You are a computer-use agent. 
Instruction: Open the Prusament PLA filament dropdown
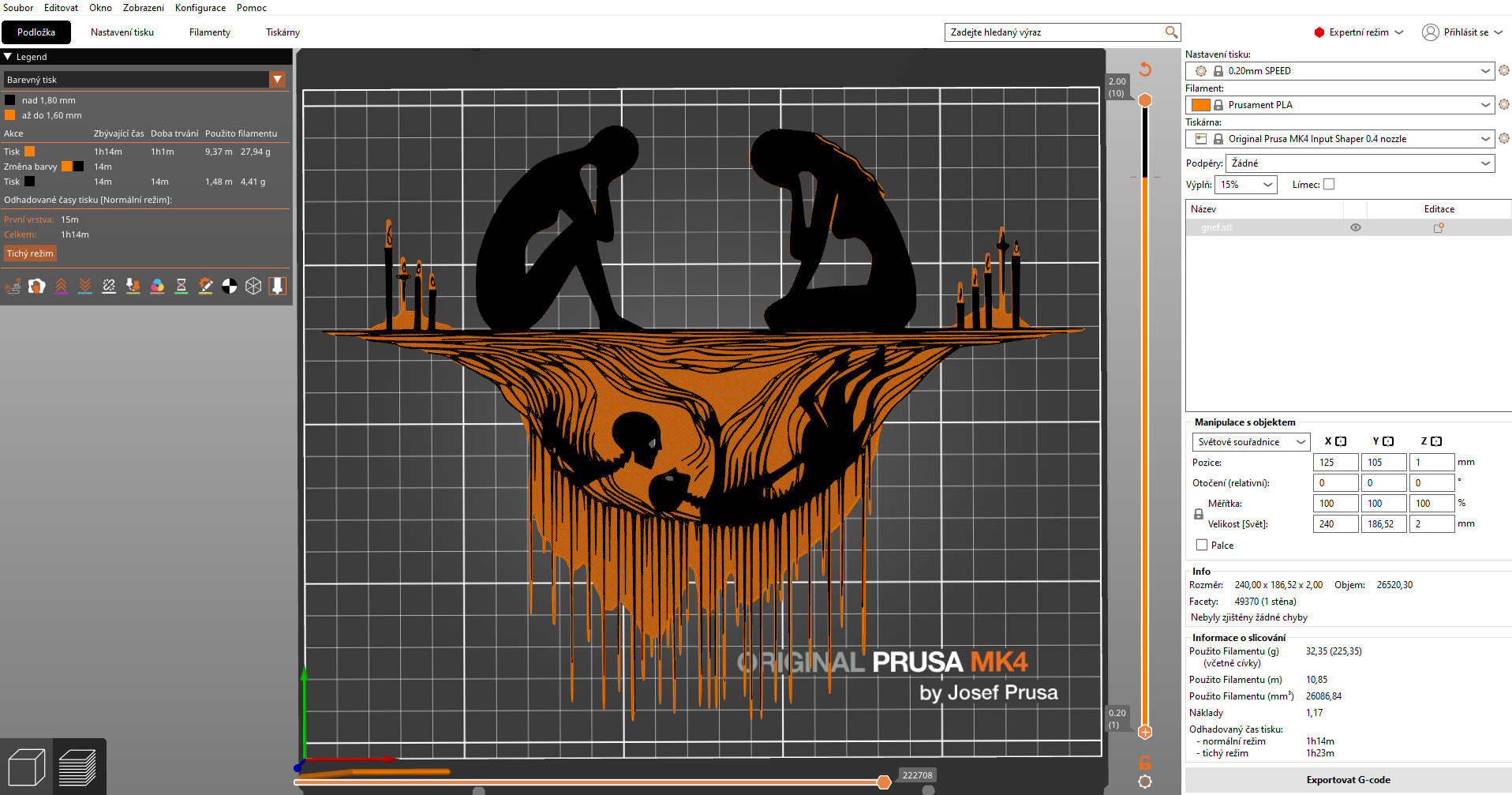1340,105
